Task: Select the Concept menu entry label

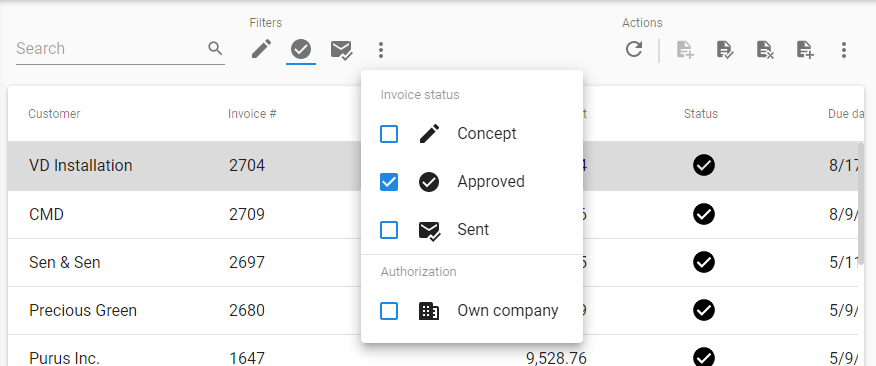Action: coord(487,134)
